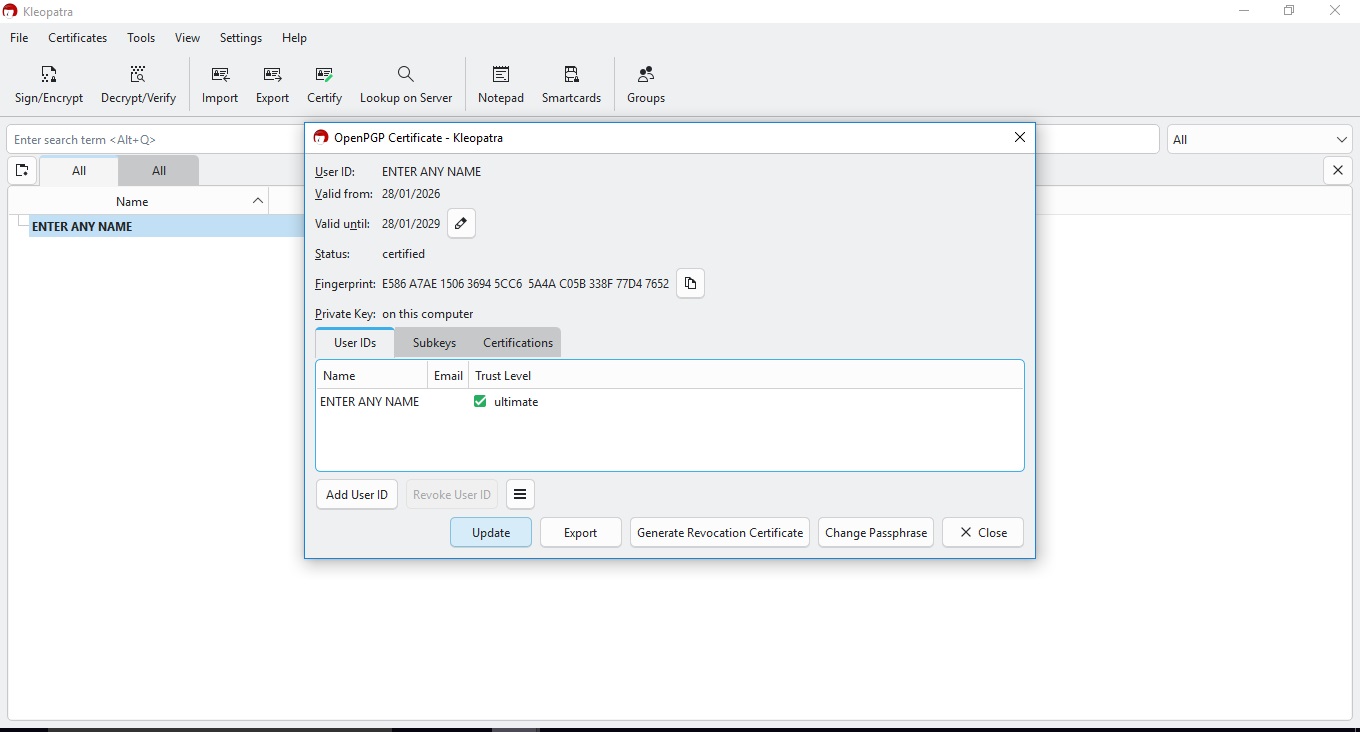Add a new tab with the tab icon
This screenshot has height=732, width=1360.
click(22, 171)
